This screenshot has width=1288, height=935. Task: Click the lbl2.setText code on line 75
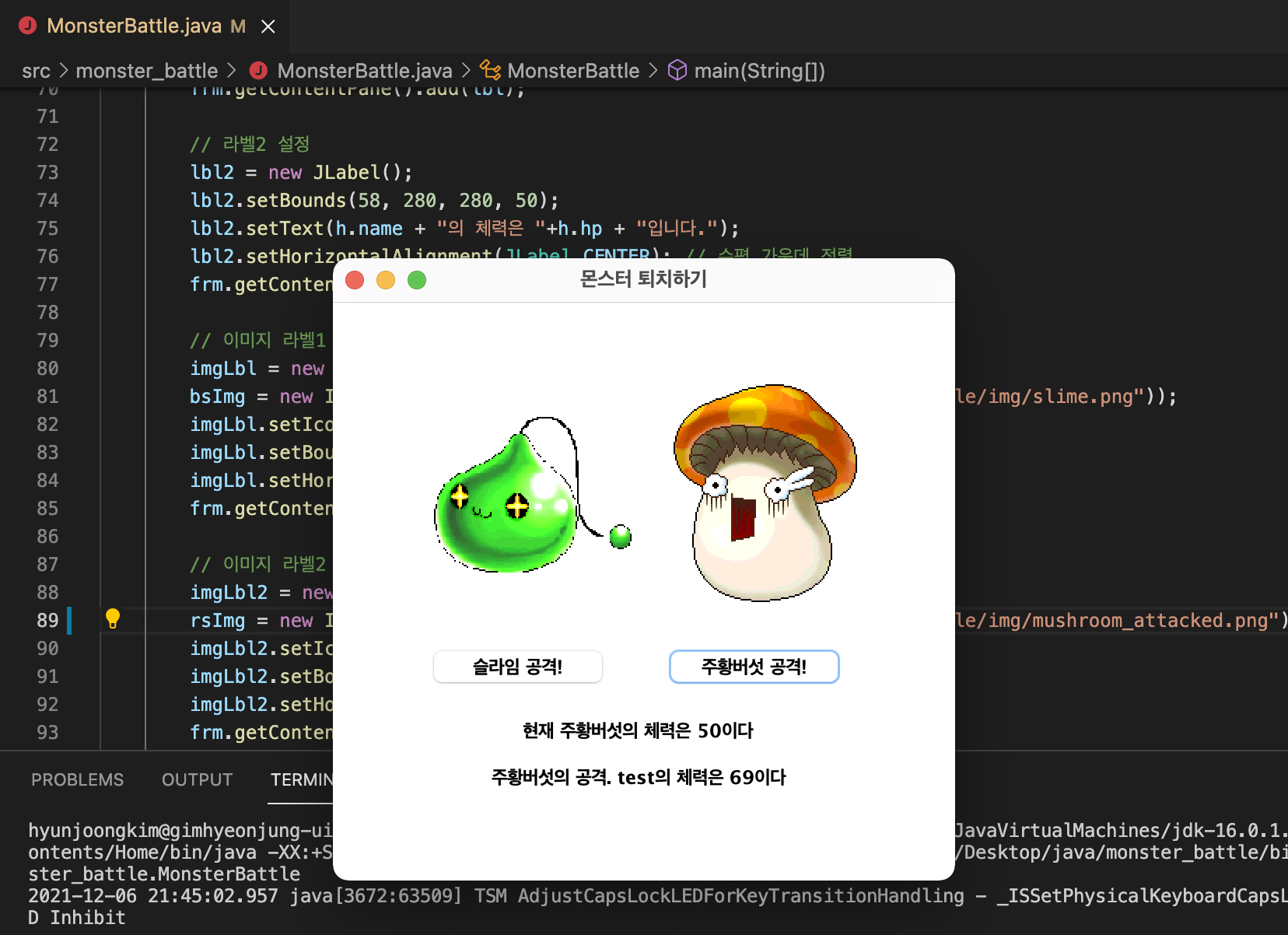[x=464, y=228]
